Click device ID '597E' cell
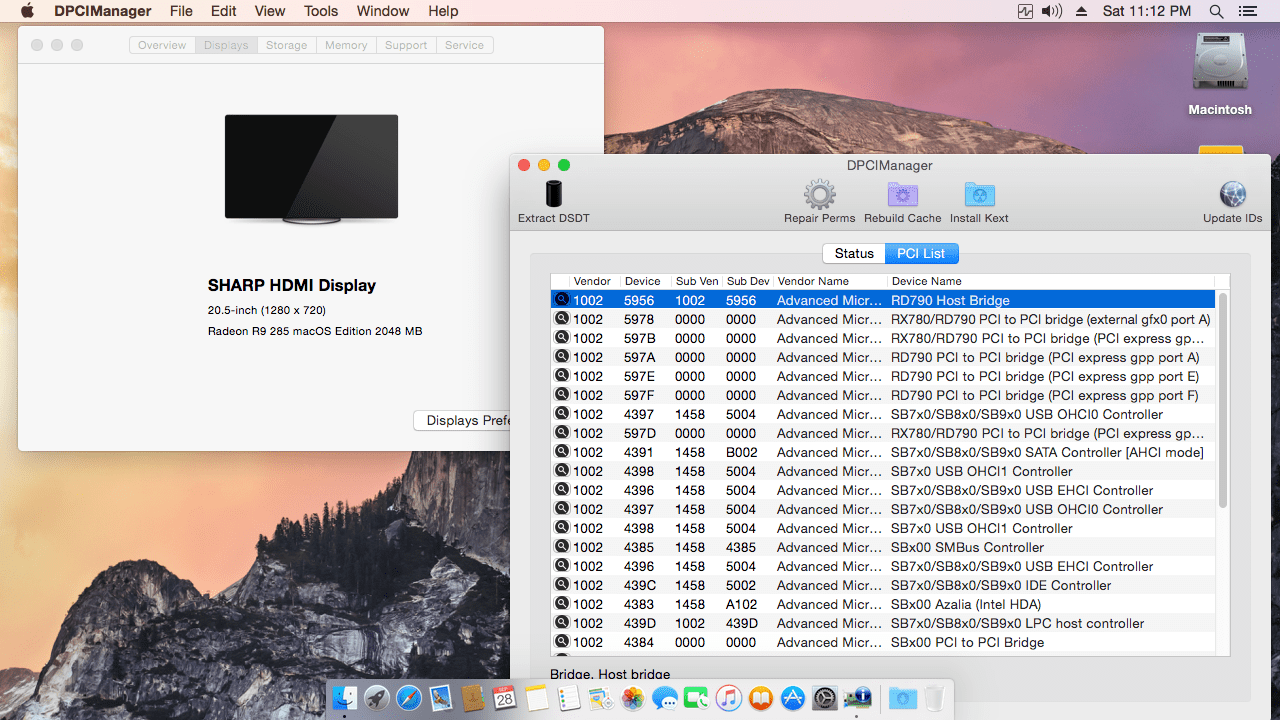This screenshot has width=1280, height=720. tap(640, 376)
